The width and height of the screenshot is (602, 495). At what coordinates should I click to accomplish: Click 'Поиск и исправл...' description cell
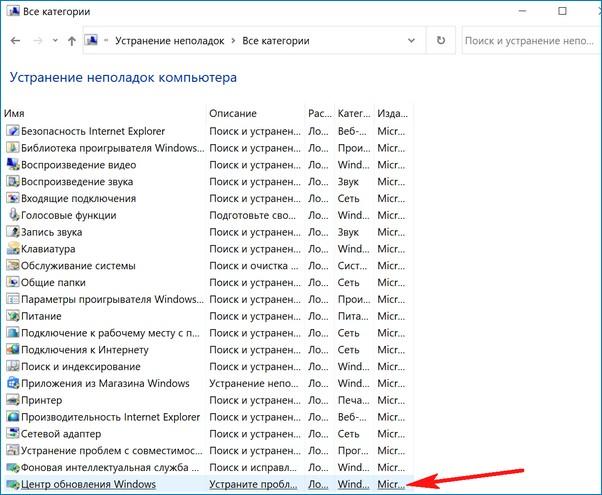point(253,467)
